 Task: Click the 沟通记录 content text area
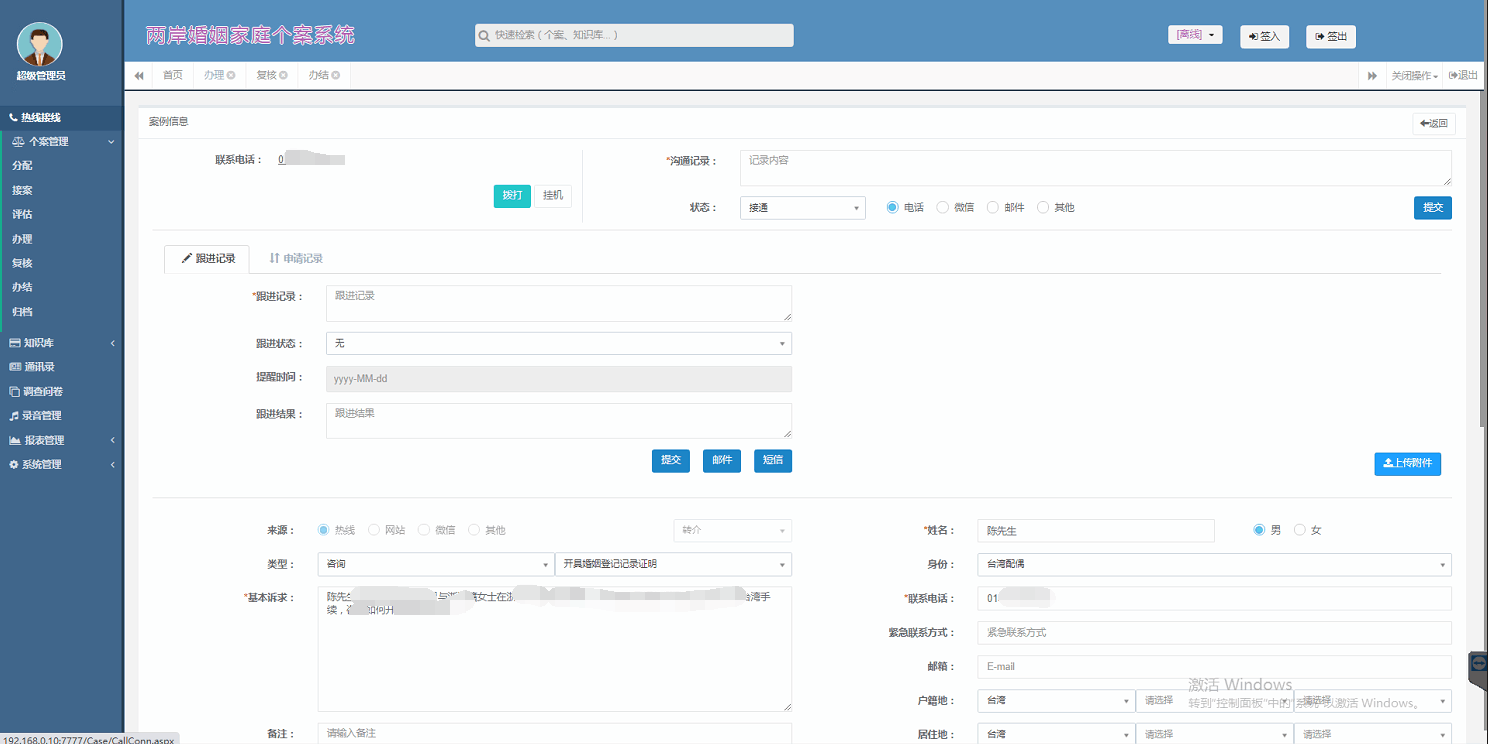pyautogui.click(x=1095, y=168)
